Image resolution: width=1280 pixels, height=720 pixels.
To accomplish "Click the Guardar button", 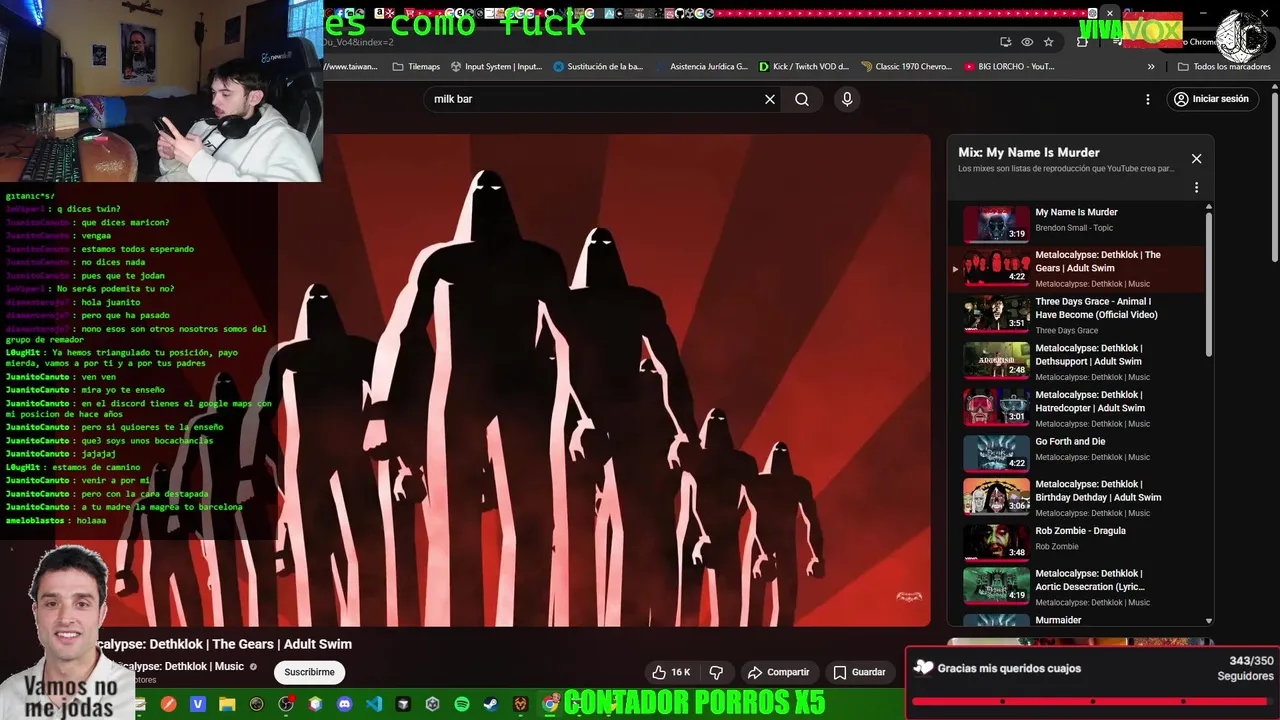I will pos(859,672).
